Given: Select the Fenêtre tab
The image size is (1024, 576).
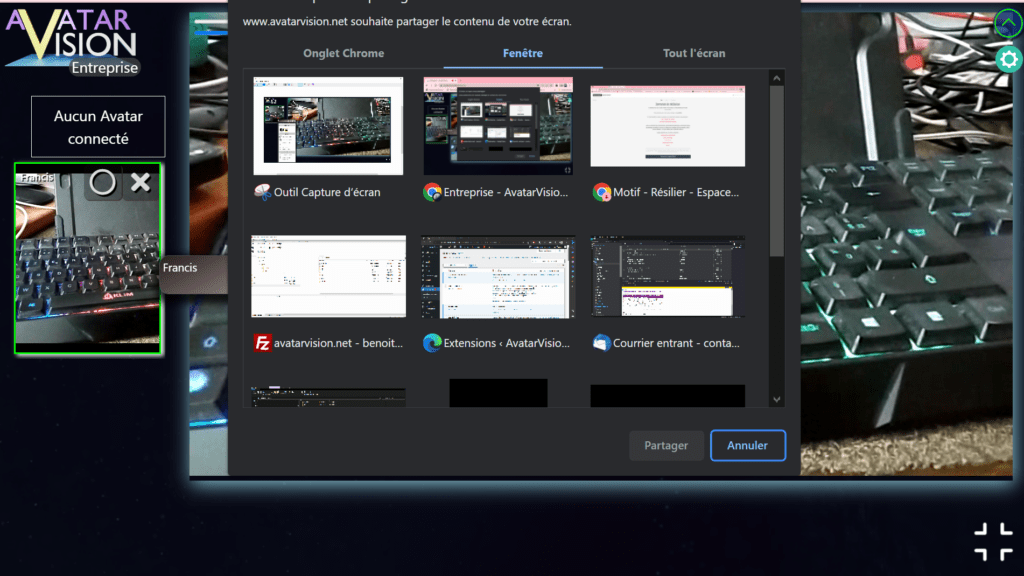Looking at the screenshot, I should click(x=523, y=53).
